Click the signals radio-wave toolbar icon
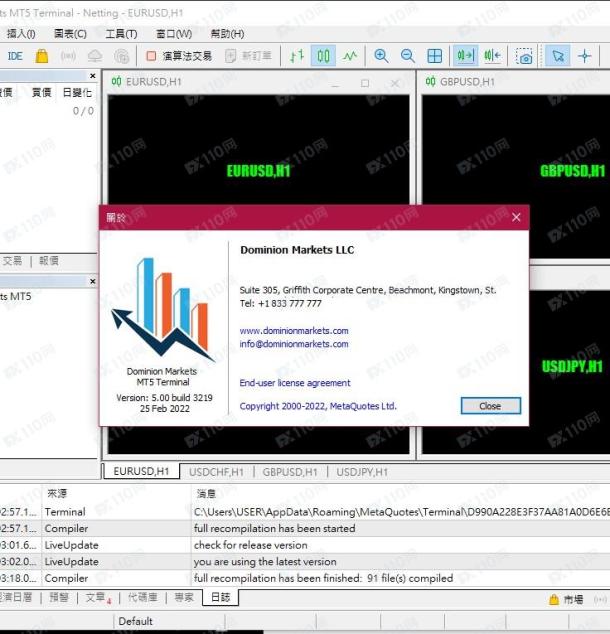610x634 pixels. 68,56
